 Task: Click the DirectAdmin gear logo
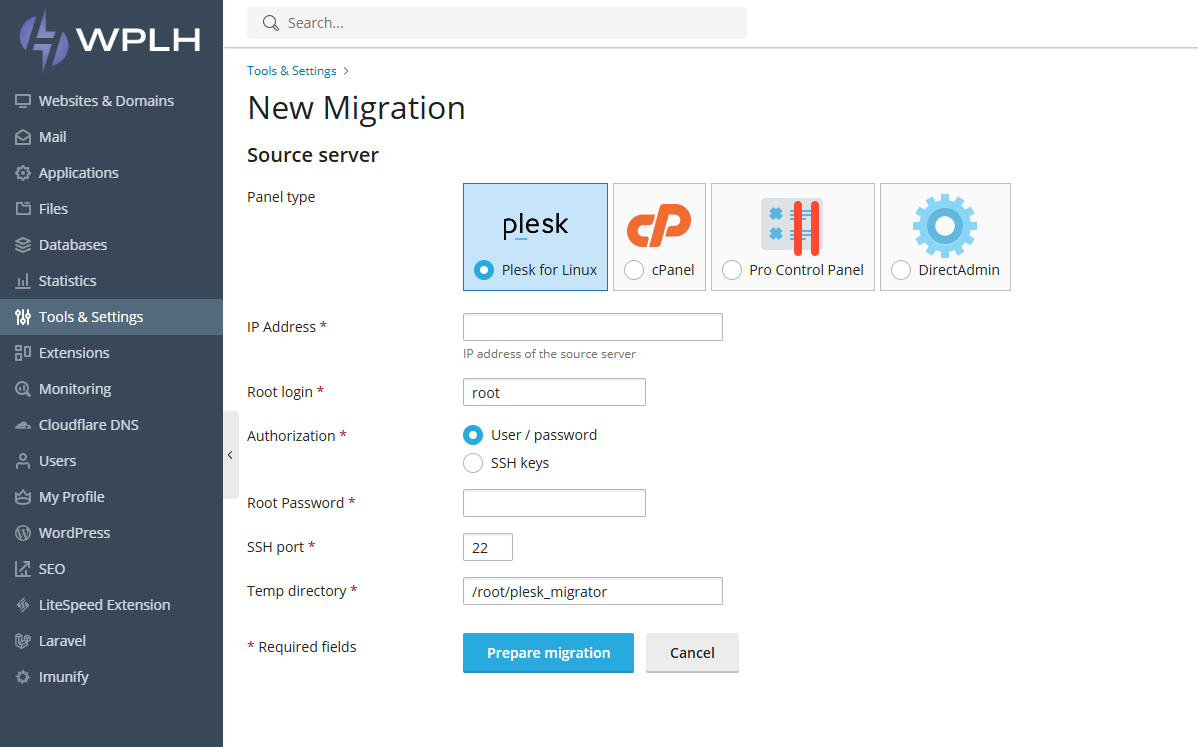tap(944, 225)
